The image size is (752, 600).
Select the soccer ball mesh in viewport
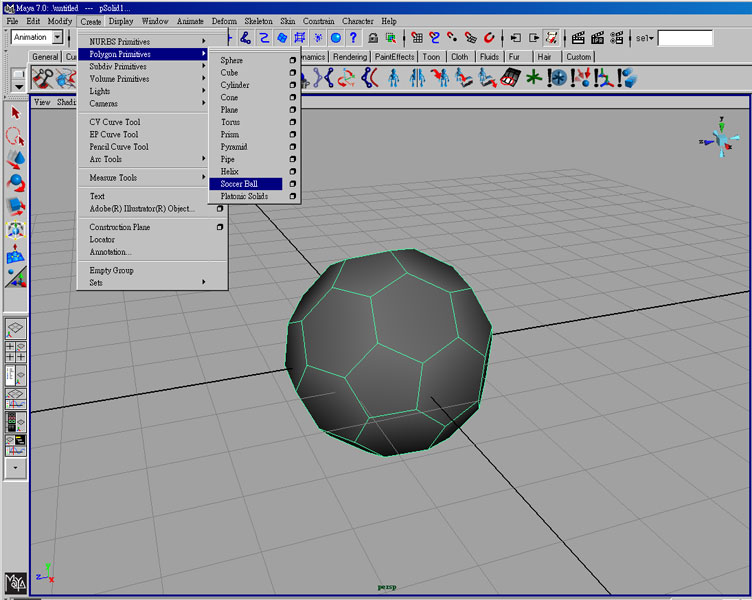click(x=389, y=353)
